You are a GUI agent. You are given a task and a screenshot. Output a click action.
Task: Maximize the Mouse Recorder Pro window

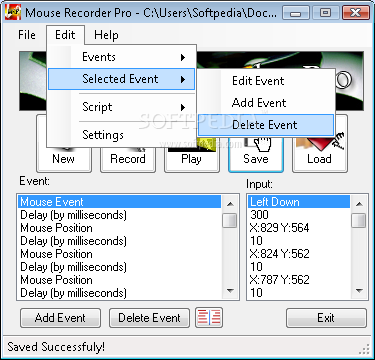pos(325,13)
